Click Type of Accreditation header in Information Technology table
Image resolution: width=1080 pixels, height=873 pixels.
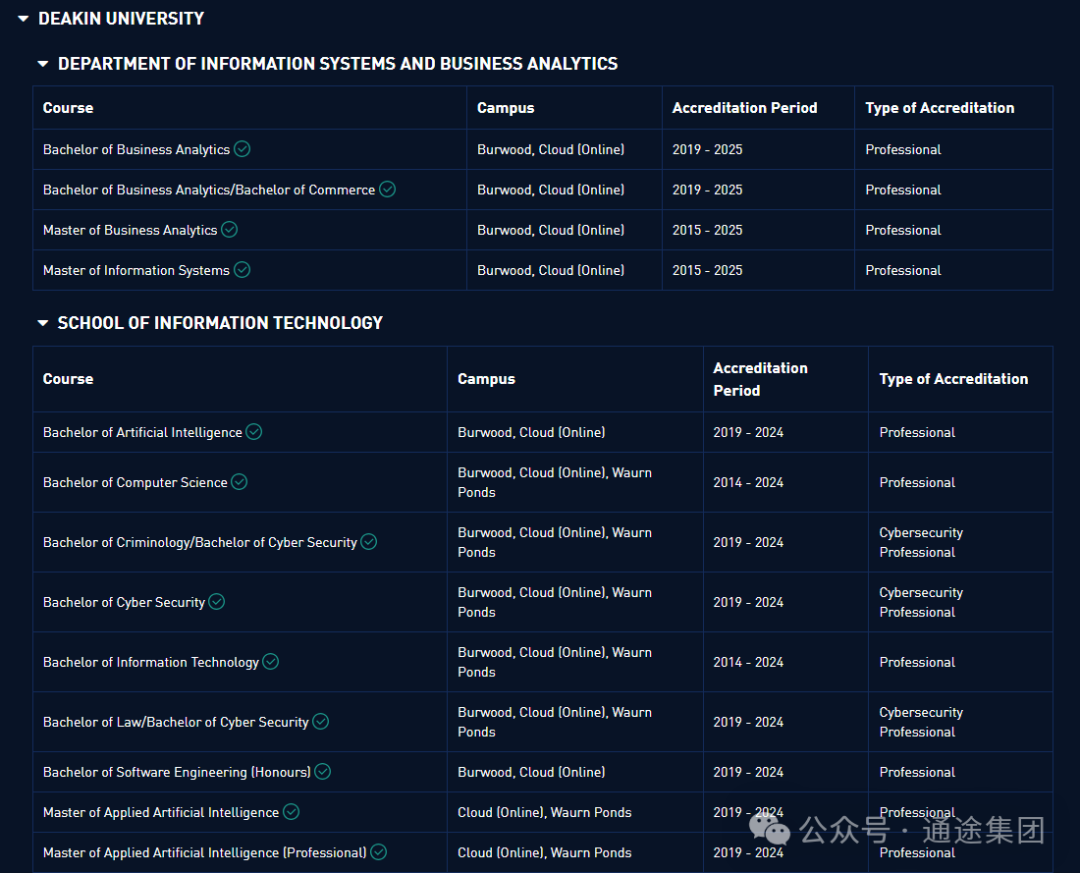click(953, 379)
